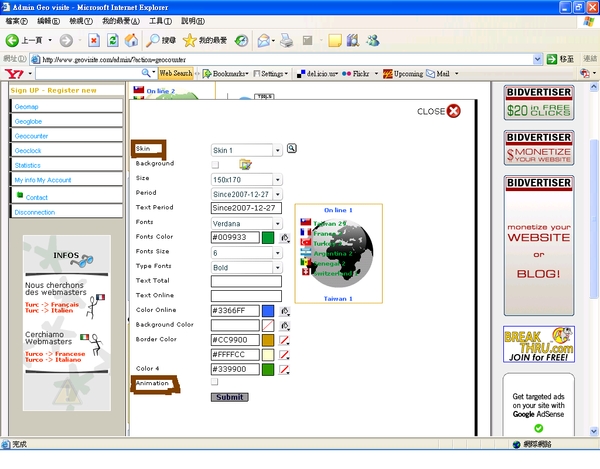This screenshot has height=469, width=600.
Task: Open color picker icon for Fonts Color
Action: coord(285,238)
